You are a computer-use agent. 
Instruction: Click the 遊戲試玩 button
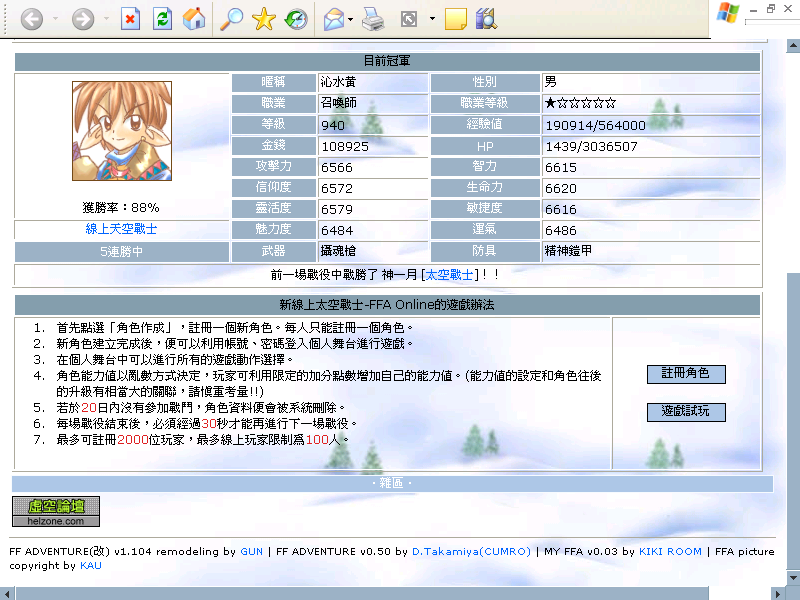(x=685, y=412)
